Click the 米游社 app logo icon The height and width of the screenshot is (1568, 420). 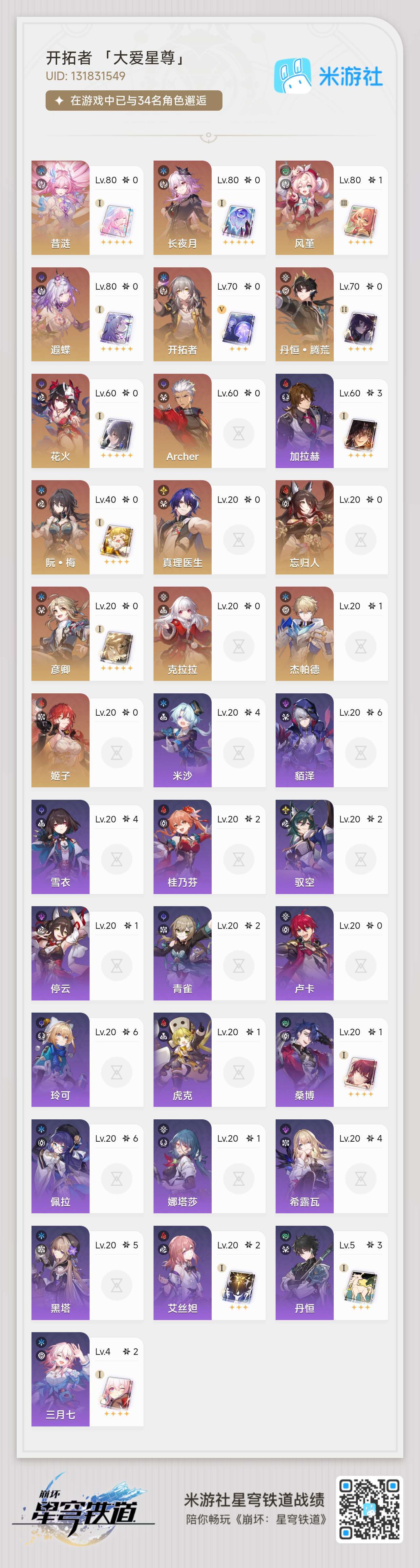tap(294, 76)
